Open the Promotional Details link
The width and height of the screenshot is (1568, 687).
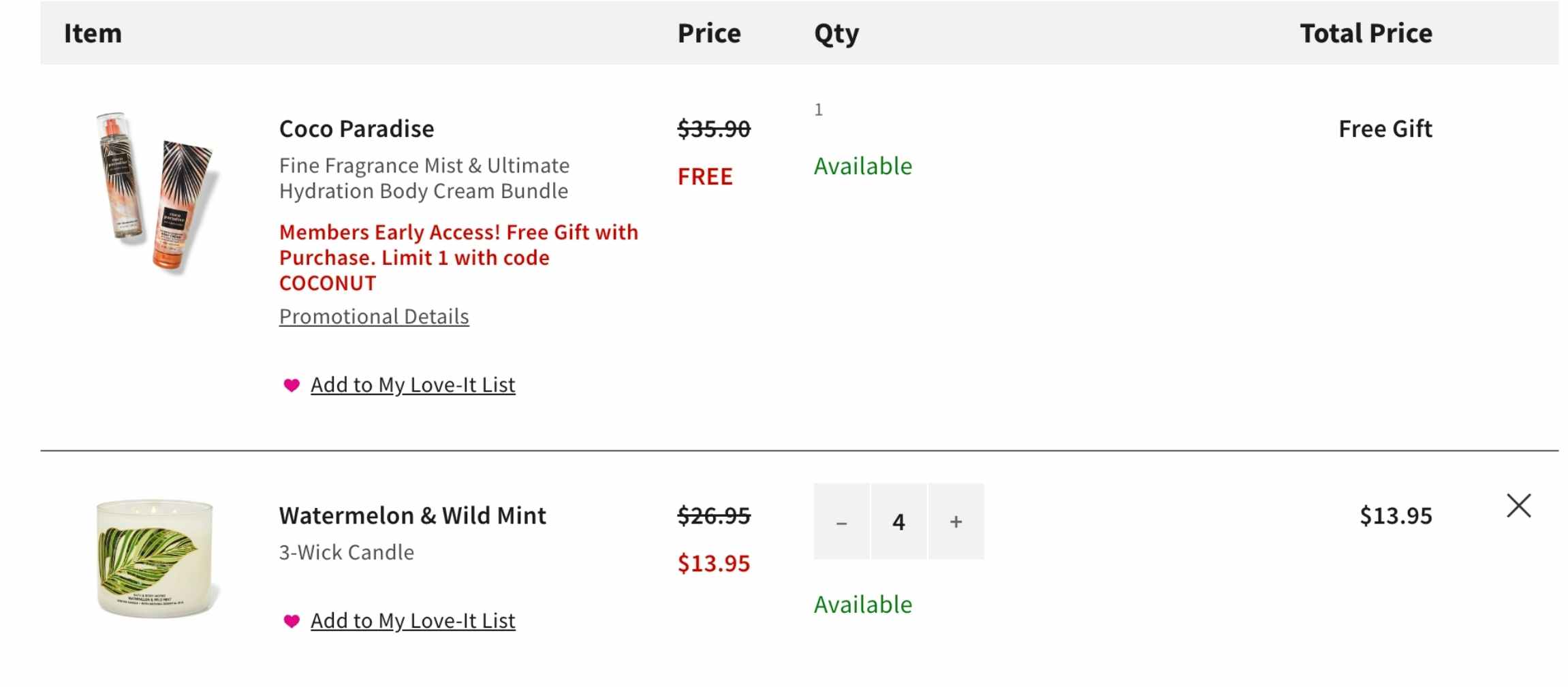[x=374, y=317]
